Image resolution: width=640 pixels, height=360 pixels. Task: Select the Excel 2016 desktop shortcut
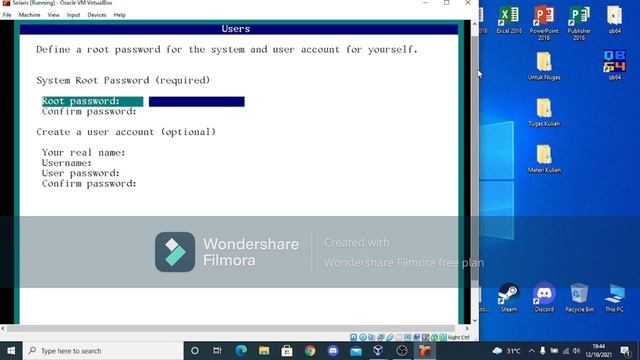coord(509,20)
